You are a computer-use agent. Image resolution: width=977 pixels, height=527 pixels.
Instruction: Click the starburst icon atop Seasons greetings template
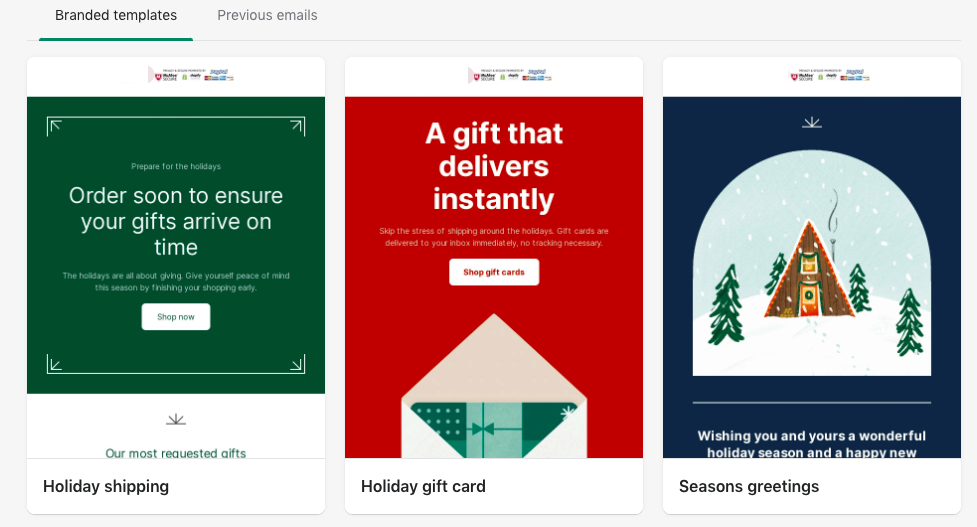pos(812,122)
